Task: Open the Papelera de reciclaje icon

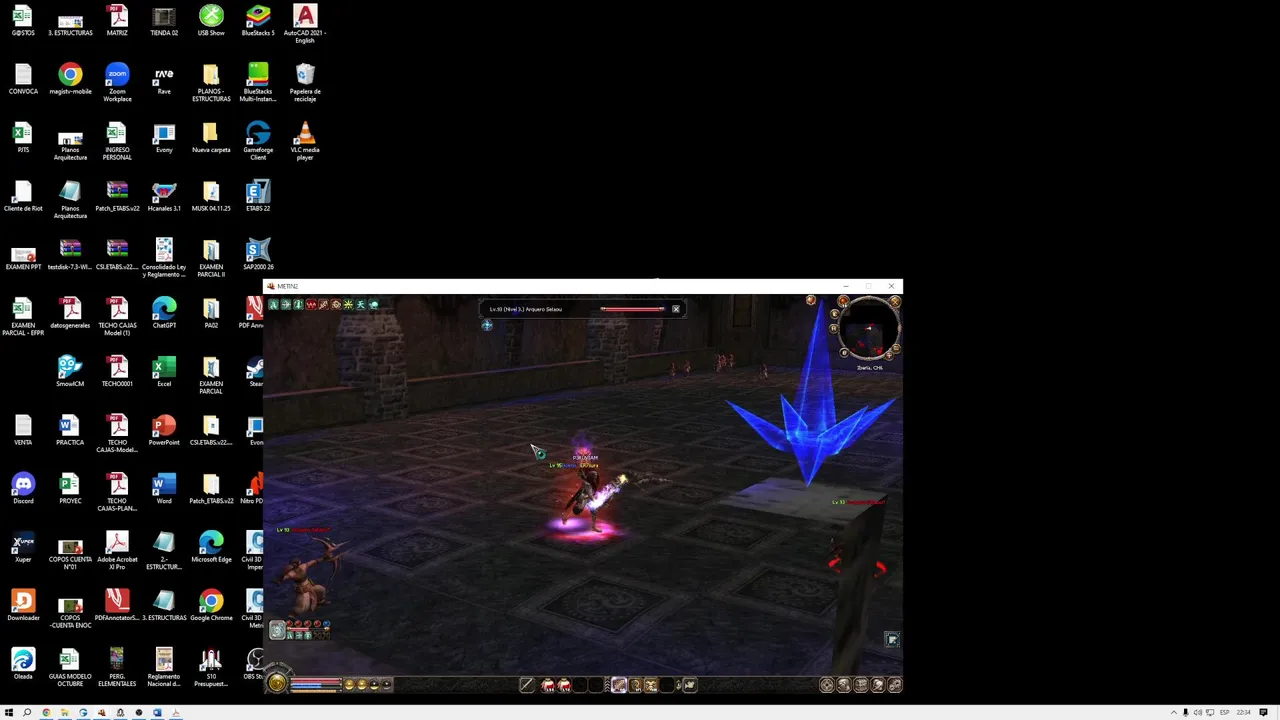Action: (305, 83)
